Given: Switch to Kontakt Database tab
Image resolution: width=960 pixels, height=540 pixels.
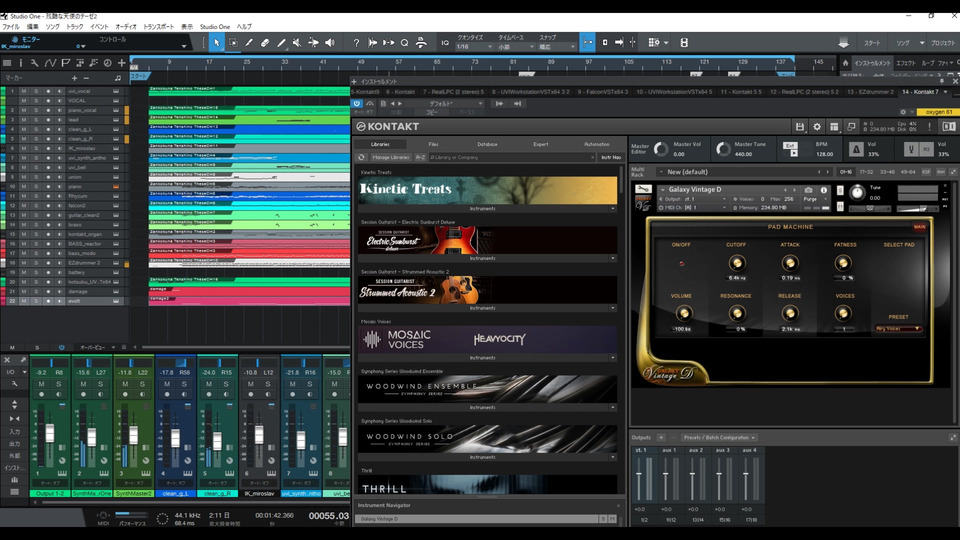Looking at the screenshot, I should click(x=487, y=144).
